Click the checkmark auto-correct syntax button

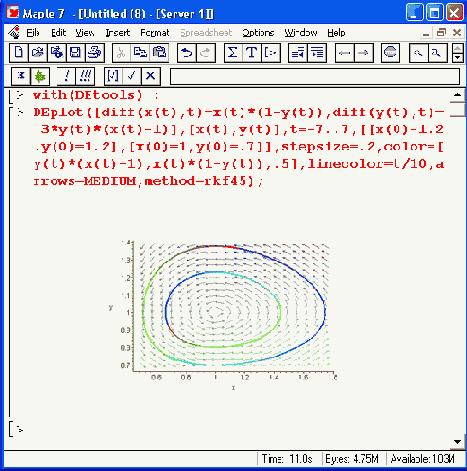coord(132,76)
